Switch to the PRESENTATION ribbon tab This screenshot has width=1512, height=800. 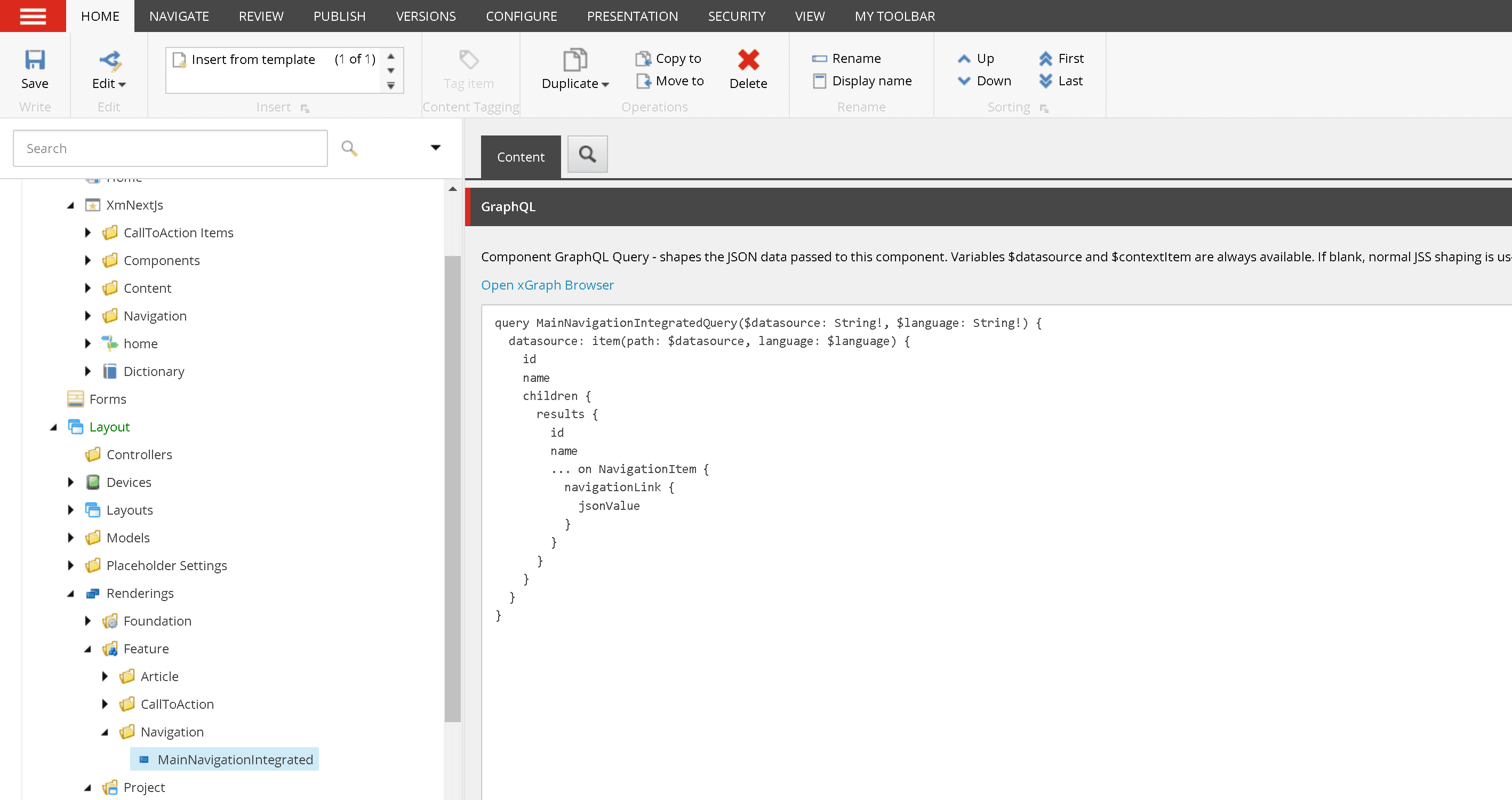[x=631, y=16]
